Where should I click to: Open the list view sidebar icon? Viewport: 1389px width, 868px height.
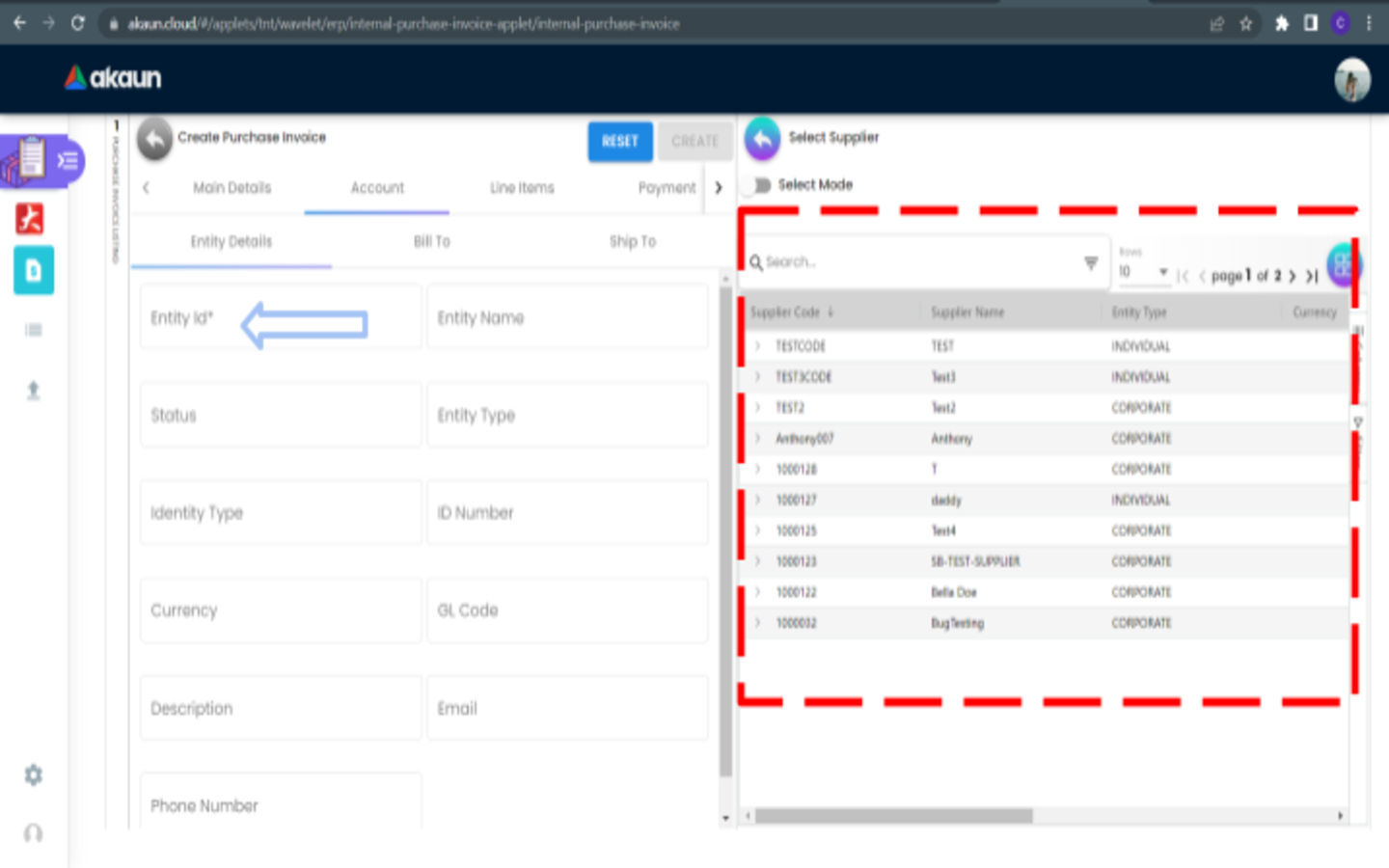(34, 330)
